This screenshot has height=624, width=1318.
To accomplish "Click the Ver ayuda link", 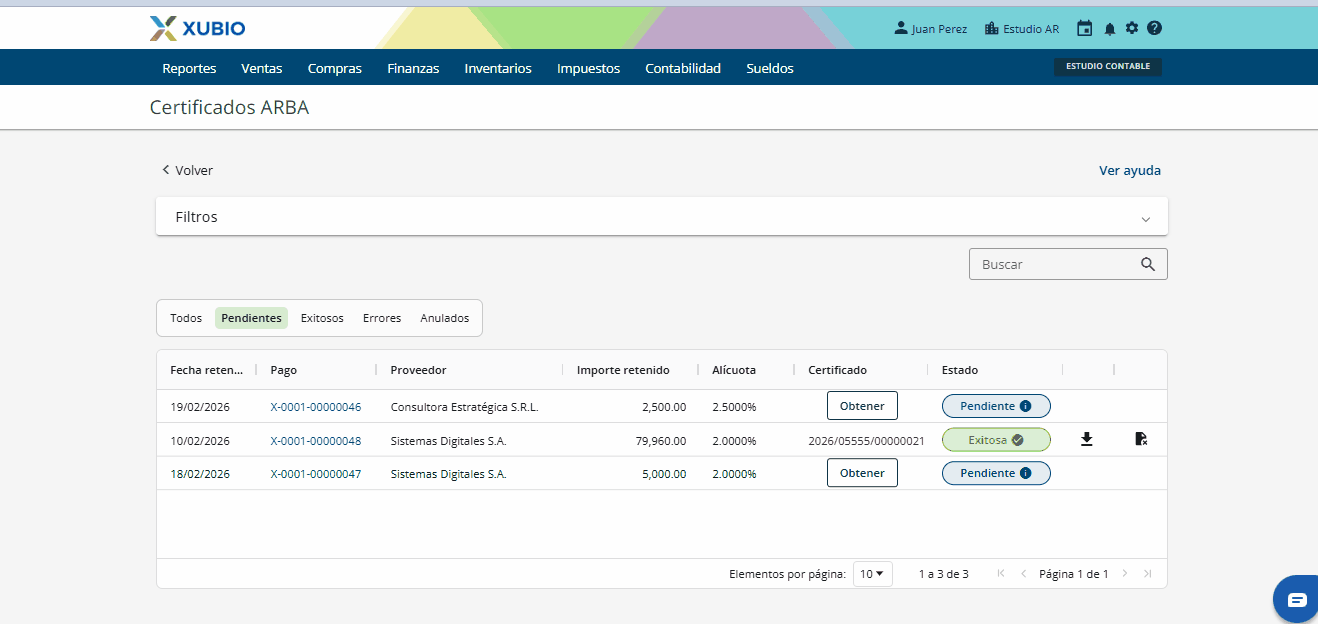I will pyautogui.click(x=1130, y=170).
